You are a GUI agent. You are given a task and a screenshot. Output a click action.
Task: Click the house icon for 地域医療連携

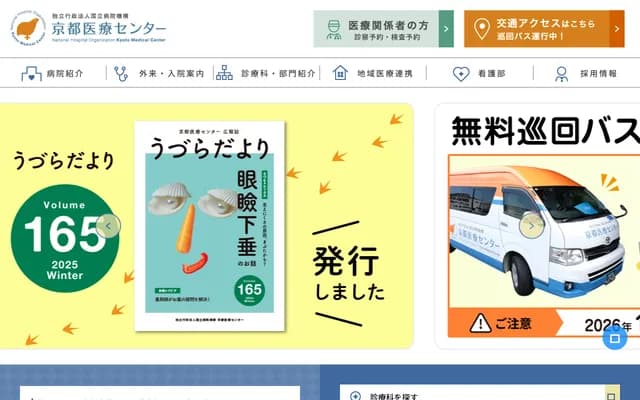pyautogui.click(x=340, y=73)
